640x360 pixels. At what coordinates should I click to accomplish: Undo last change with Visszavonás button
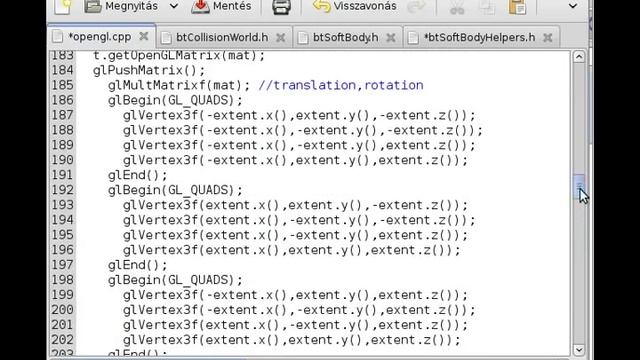pyautogui.click(x=355, y=7)
